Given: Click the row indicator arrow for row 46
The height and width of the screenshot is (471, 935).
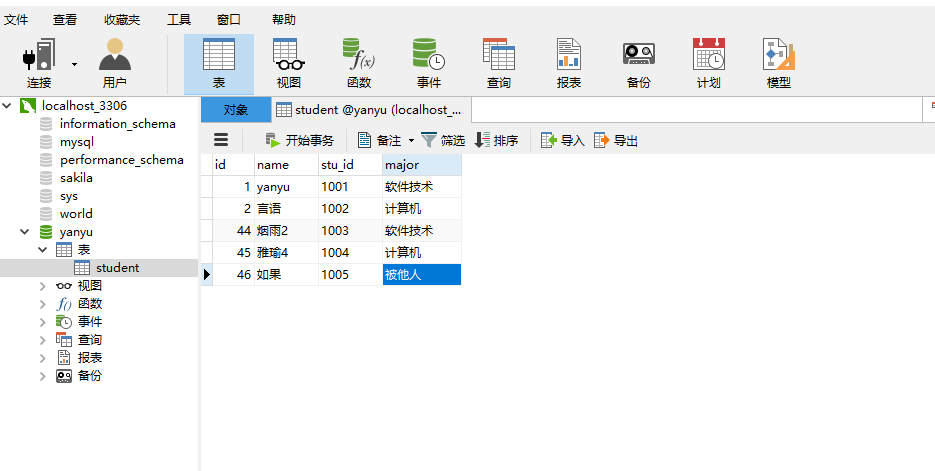Looking at the screenshot, I should [x=206, y=275].
